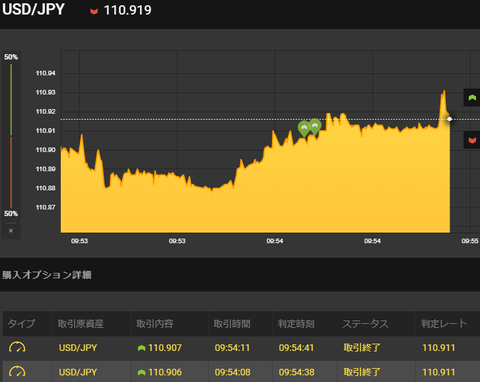Click the right green trade marker pin

(315, 126)
